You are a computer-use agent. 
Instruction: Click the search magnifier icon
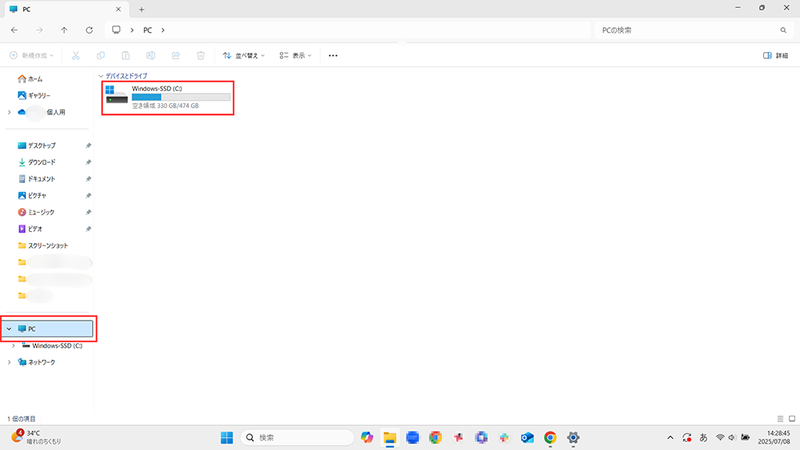point(783,30)
